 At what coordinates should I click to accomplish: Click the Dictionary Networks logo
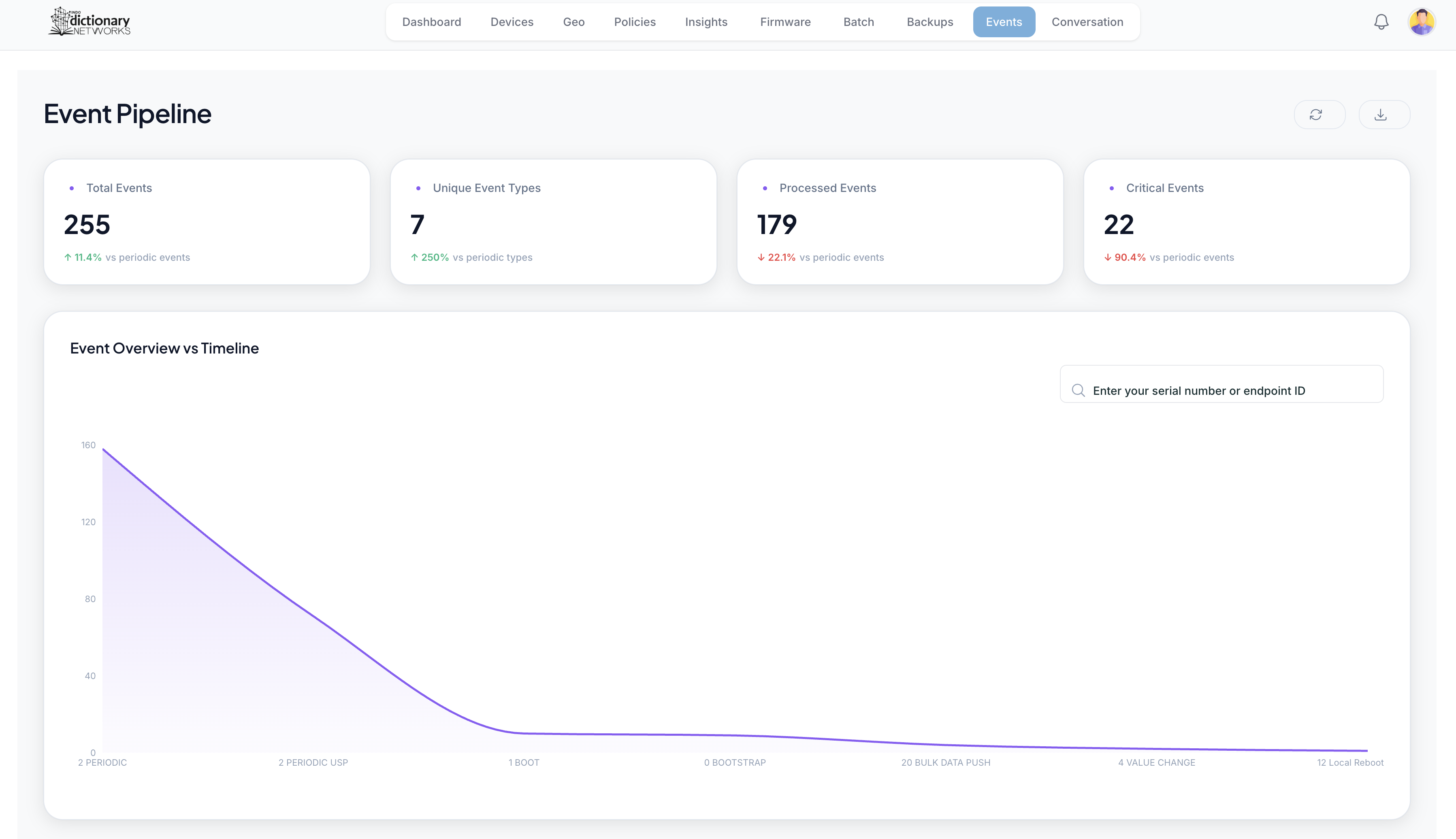click(90, 22)
